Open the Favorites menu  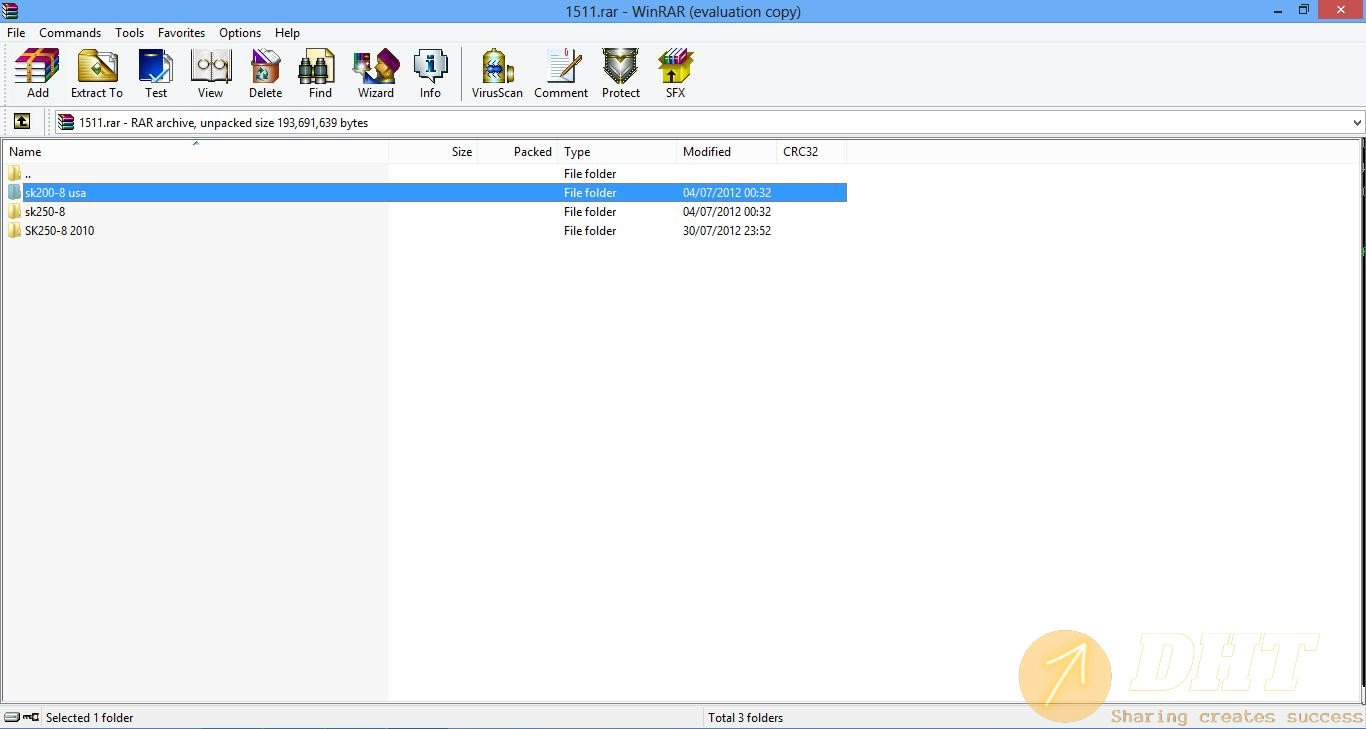point(181,32)
